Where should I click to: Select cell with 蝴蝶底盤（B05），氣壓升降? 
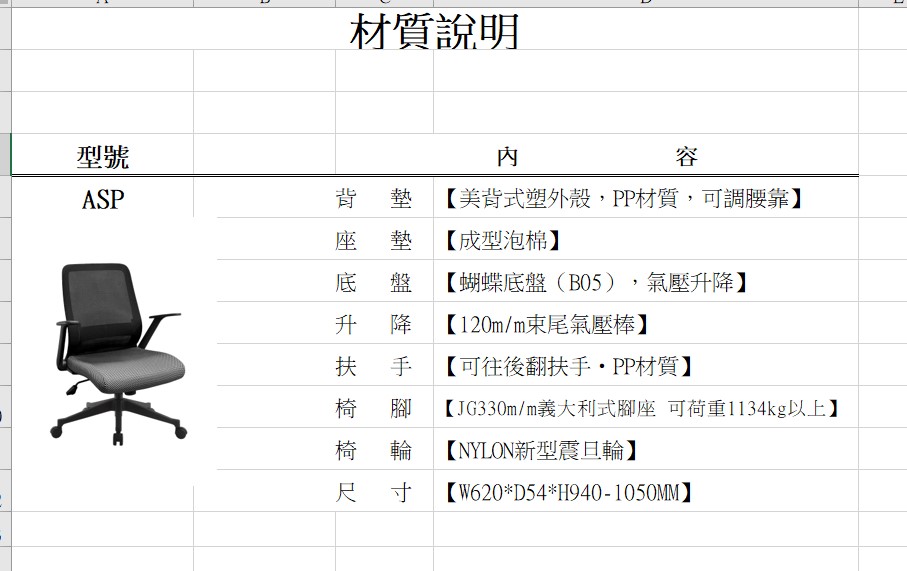tap(646, 281)
